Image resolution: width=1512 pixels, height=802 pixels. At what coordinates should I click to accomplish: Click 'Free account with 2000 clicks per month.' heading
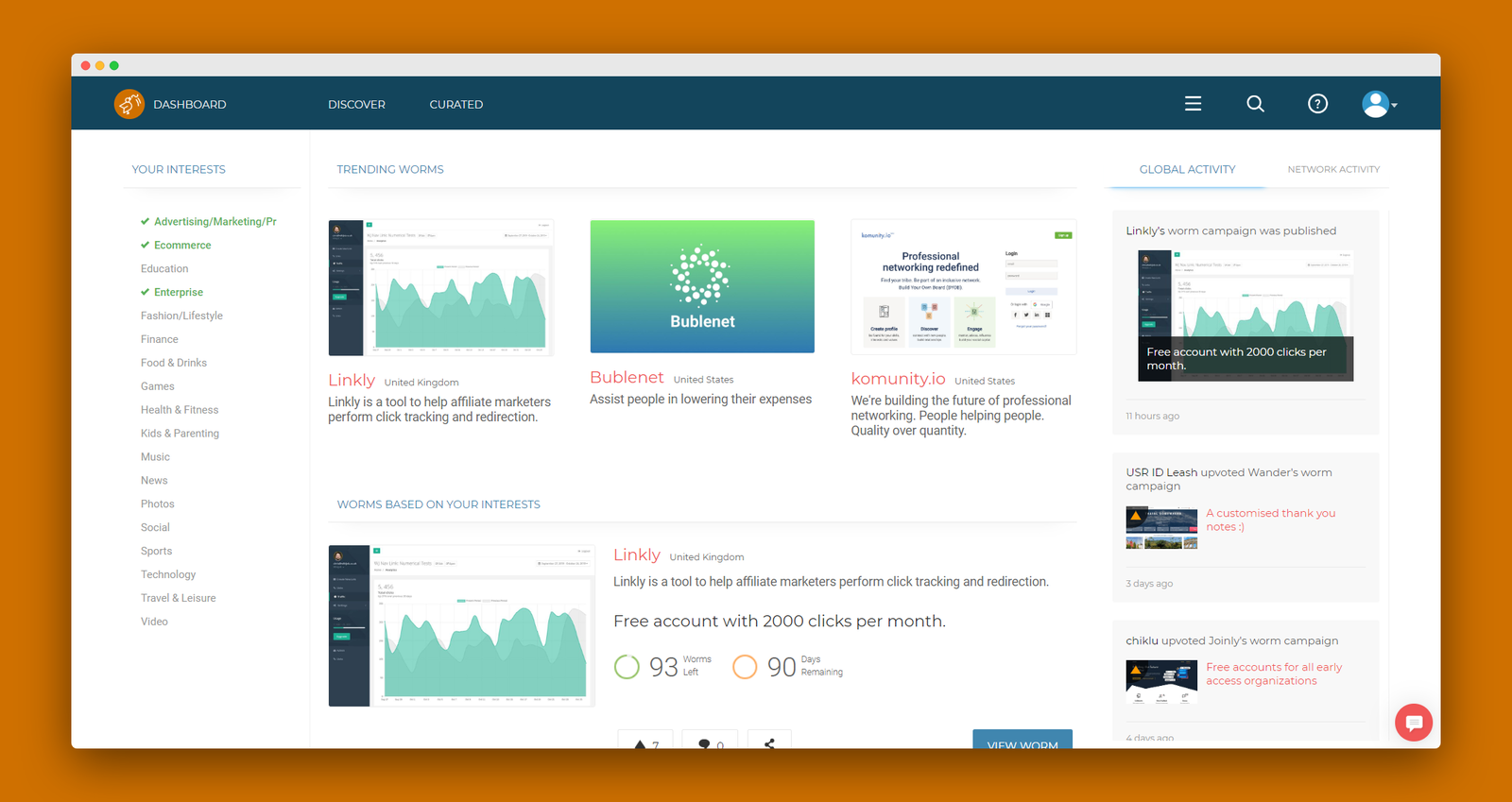coord(780,622)
